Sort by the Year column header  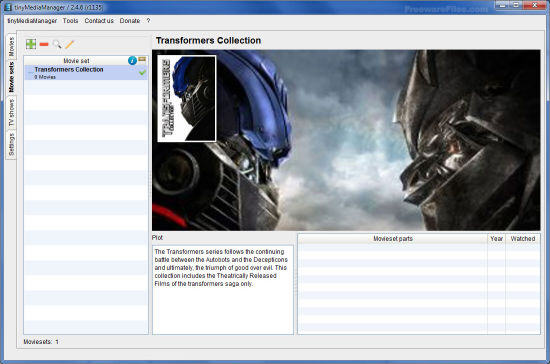(496, 239)
